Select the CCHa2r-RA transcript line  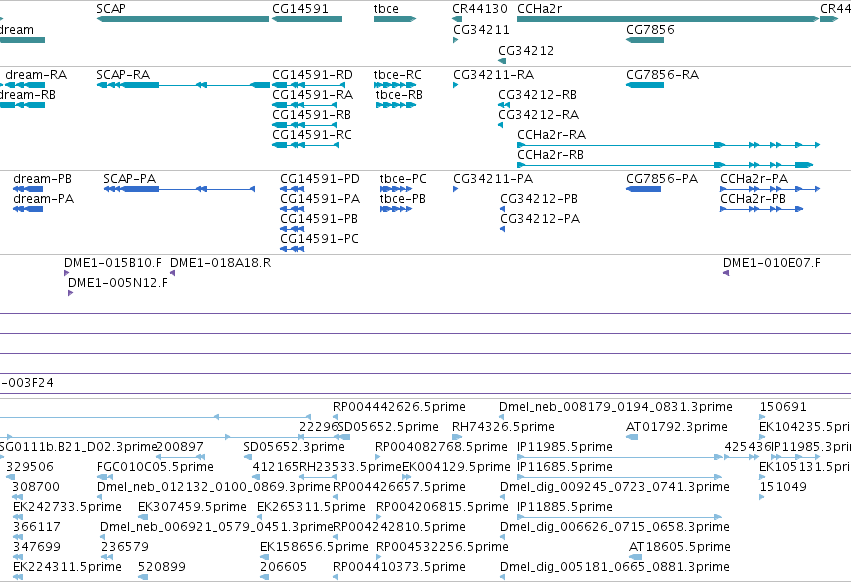(668, 145)
